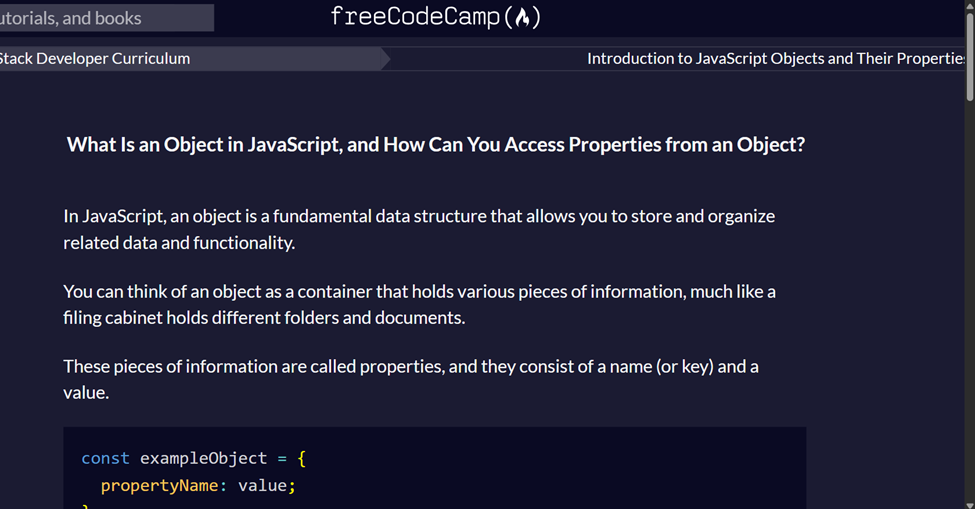Open the Stack Developer Curriculum breadcrumb
The height and width of the screenshot is (509, 975).
(95, 58)
